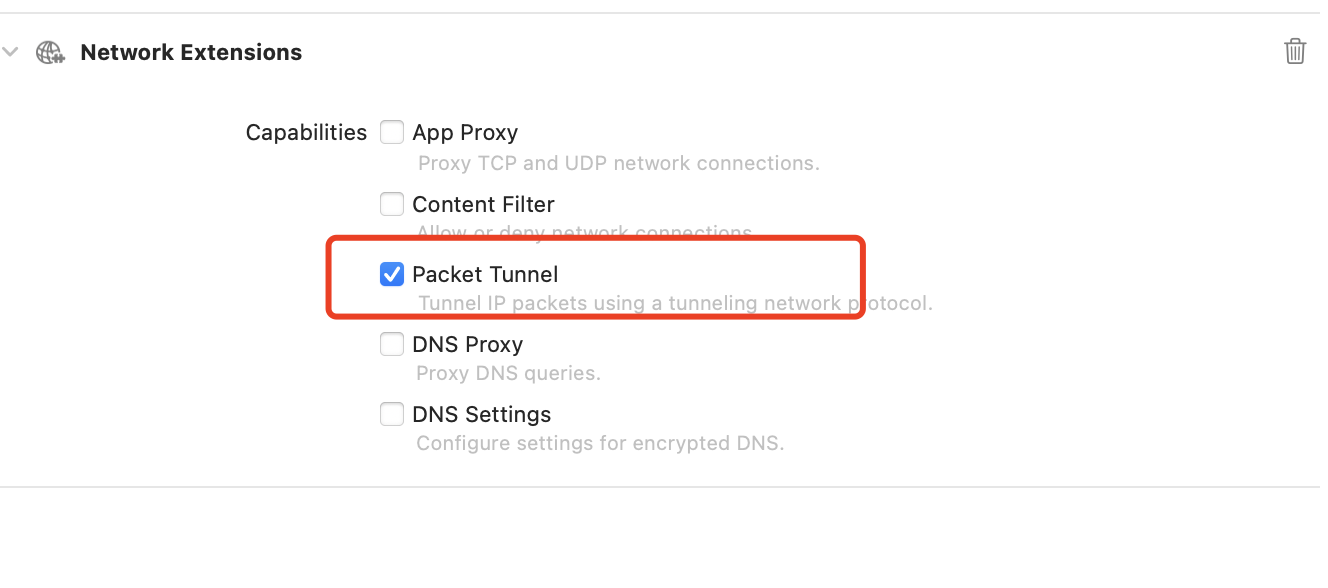Collapse the Network Extensions section chevron
Image resolution: width=1328 pixels, height=588 pixels.
(11, 52)
